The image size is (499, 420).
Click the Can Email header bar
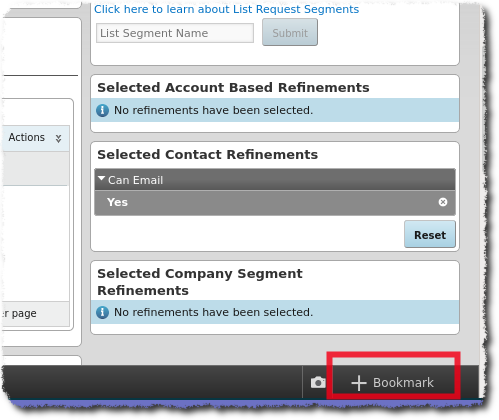coord(275,180)
